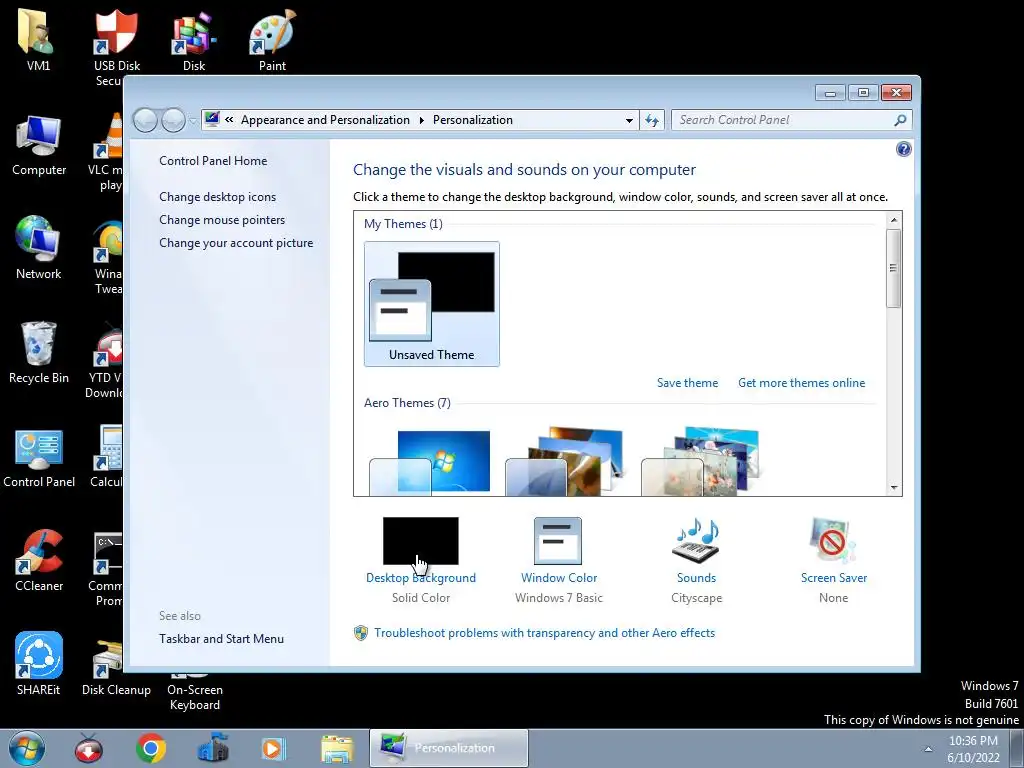The image size is (1024, 768).
Task: Click the Show desktop button on the taskbar
Action: click(1016, 748)
